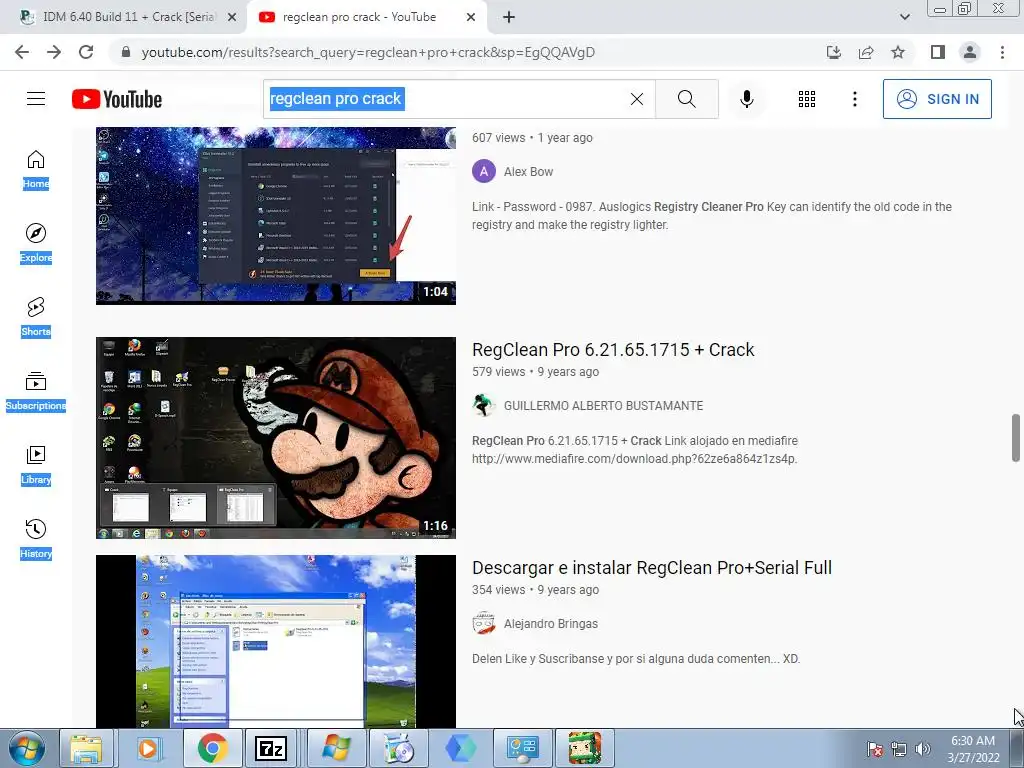
Task: Open Guillermo Bustamante channel avatar
Action: pos(484,406)
